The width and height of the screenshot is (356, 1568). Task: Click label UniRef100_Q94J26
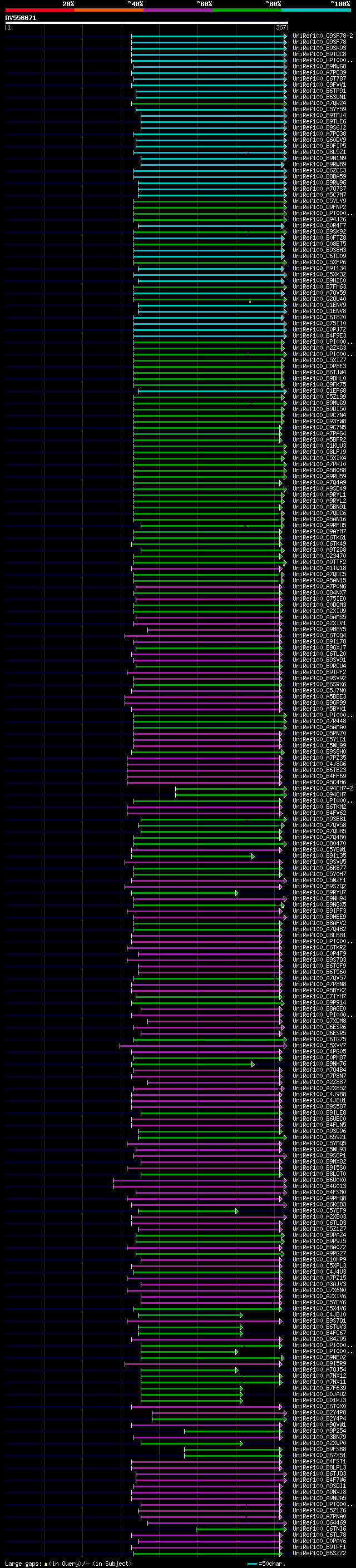[x=319, y=219]
